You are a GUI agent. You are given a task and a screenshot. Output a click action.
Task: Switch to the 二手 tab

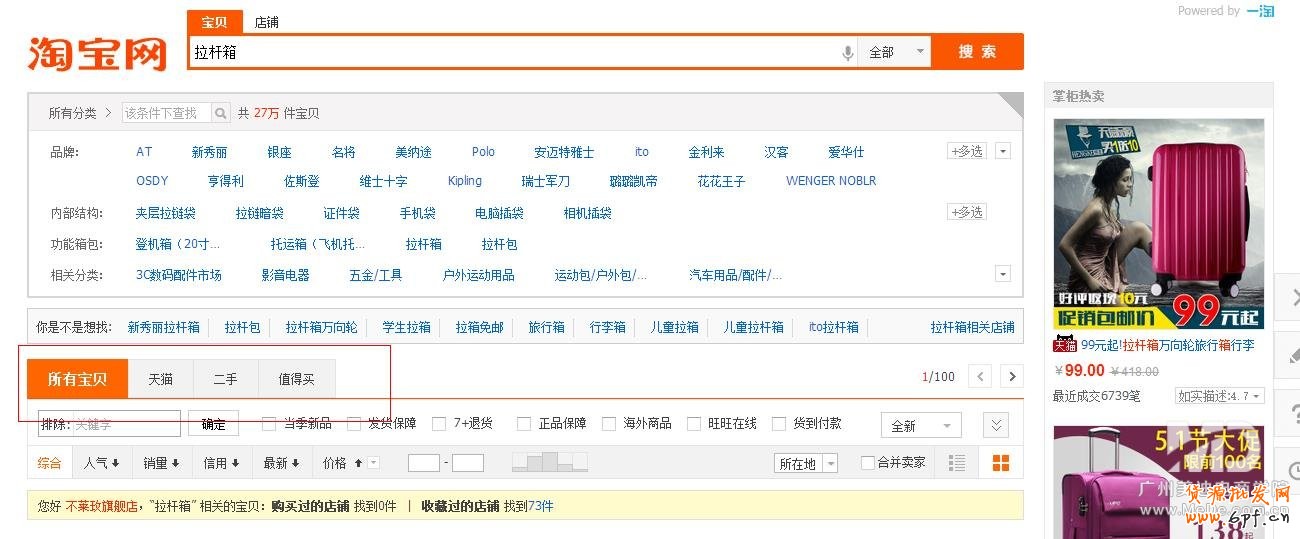225,379
